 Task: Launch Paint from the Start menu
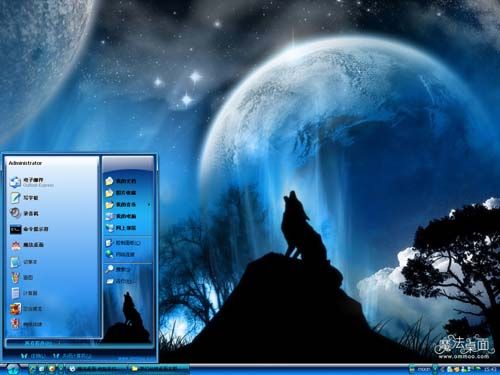(22, 277)
